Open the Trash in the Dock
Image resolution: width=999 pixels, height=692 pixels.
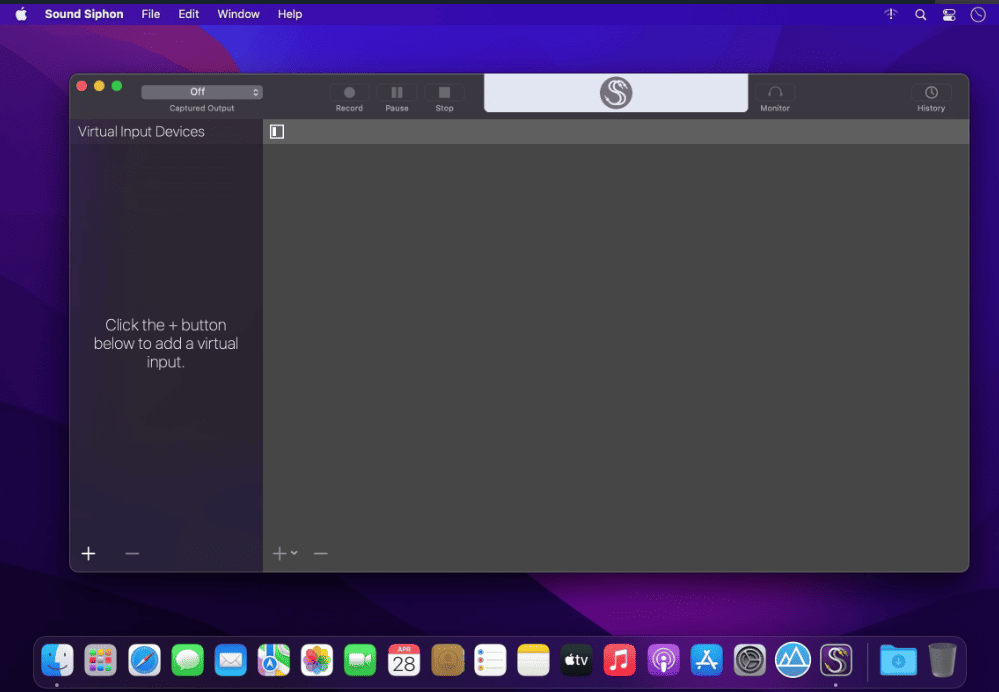(x=942, y=660)
